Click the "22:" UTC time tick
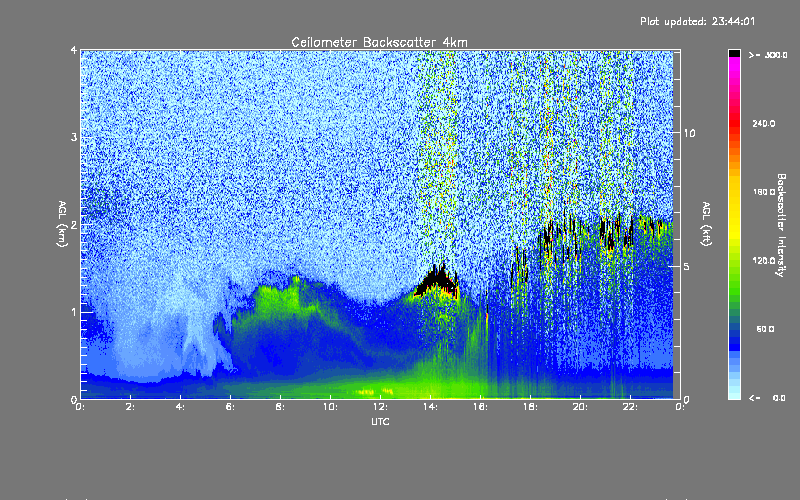Viewport: 800px width, 500px height. coord(631,407)
